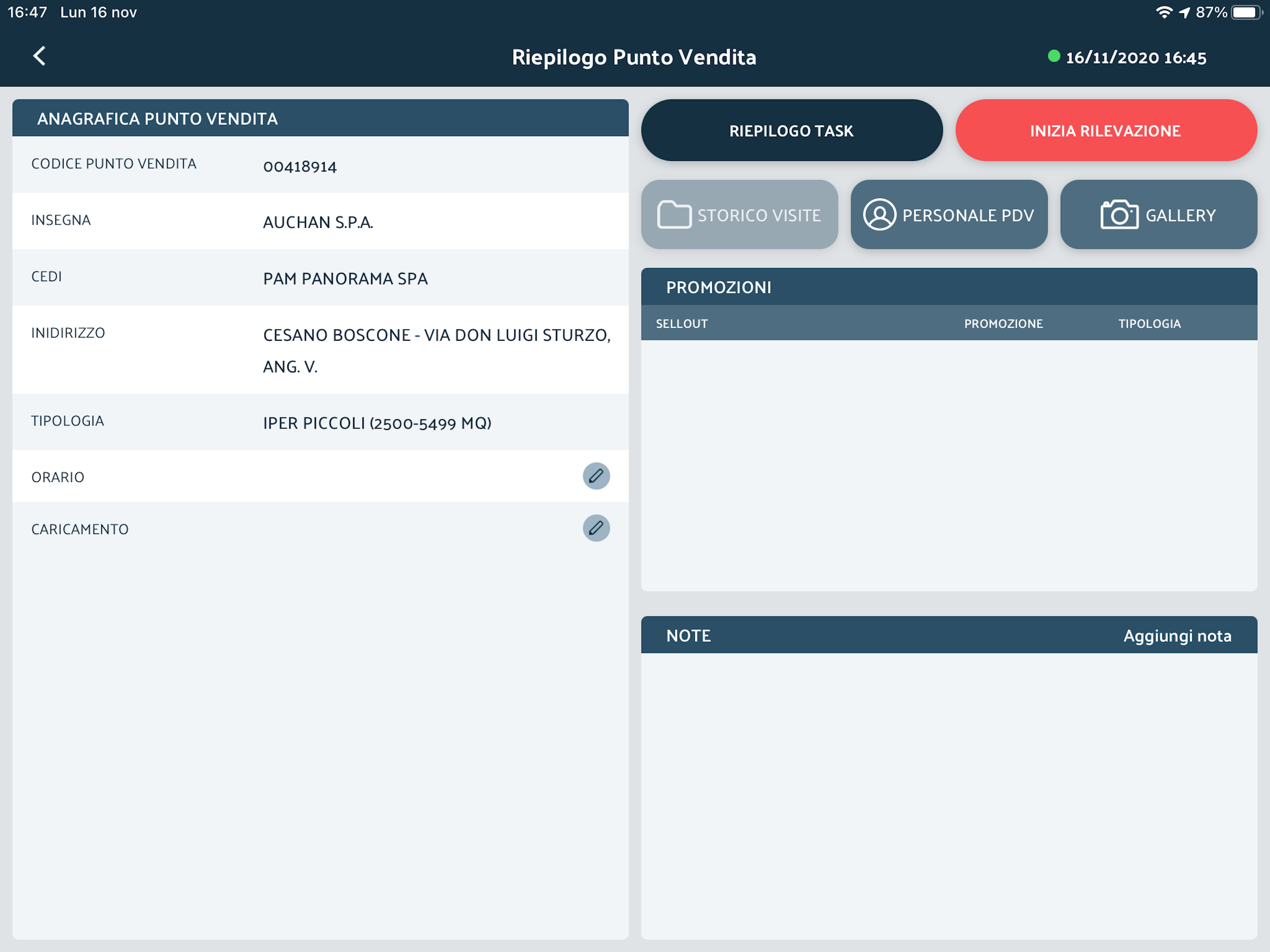Image resolution: width=1270 pixels, height=952 pixels.
Task: Tap the Riepilogo Punto Vendita title
Action: (634, 57)
